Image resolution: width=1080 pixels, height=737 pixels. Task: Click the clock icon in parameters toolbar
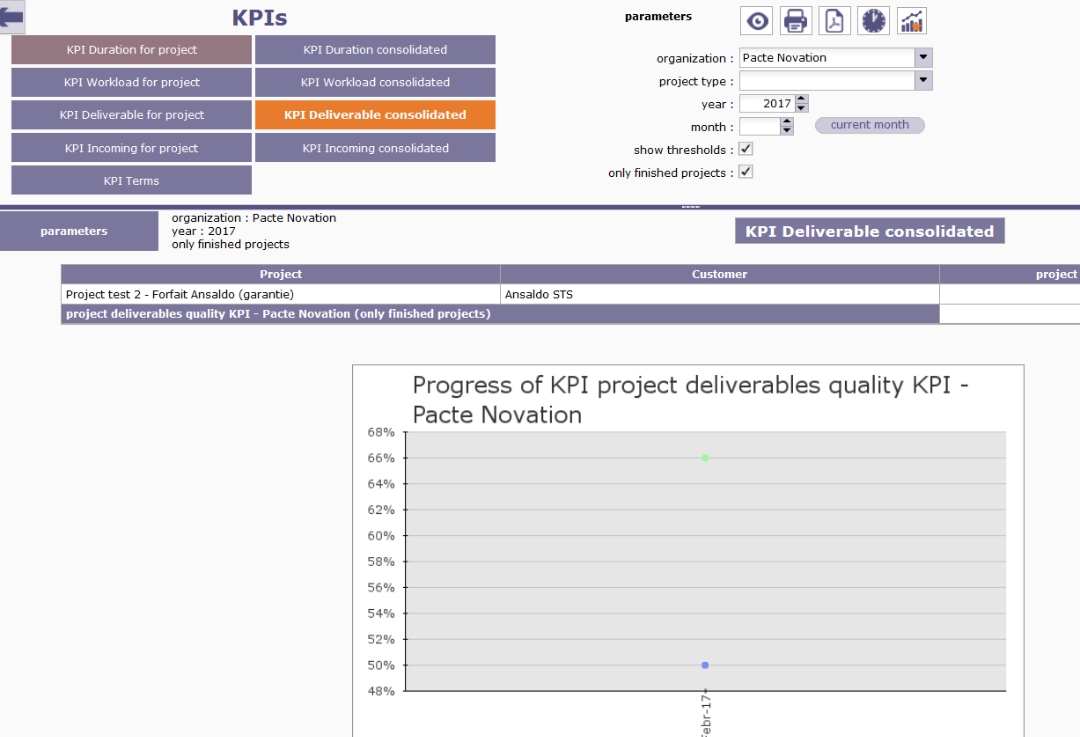[873, 21]
